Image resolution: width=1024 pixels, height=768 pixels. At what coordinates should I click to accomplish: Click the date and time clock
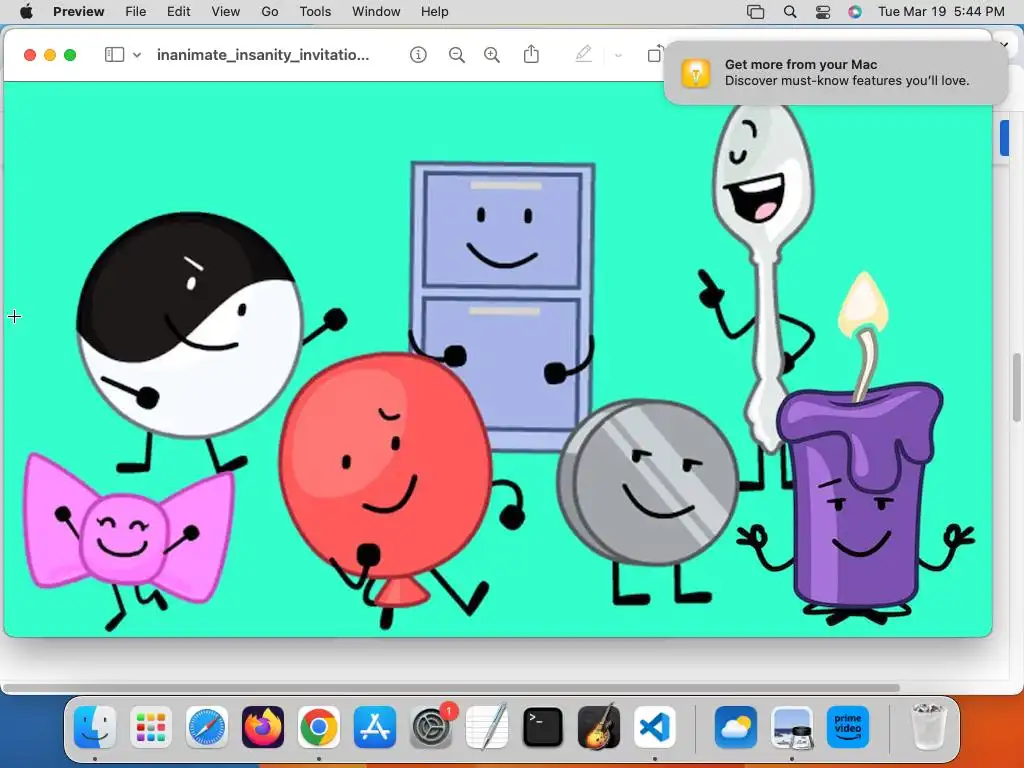941,12
